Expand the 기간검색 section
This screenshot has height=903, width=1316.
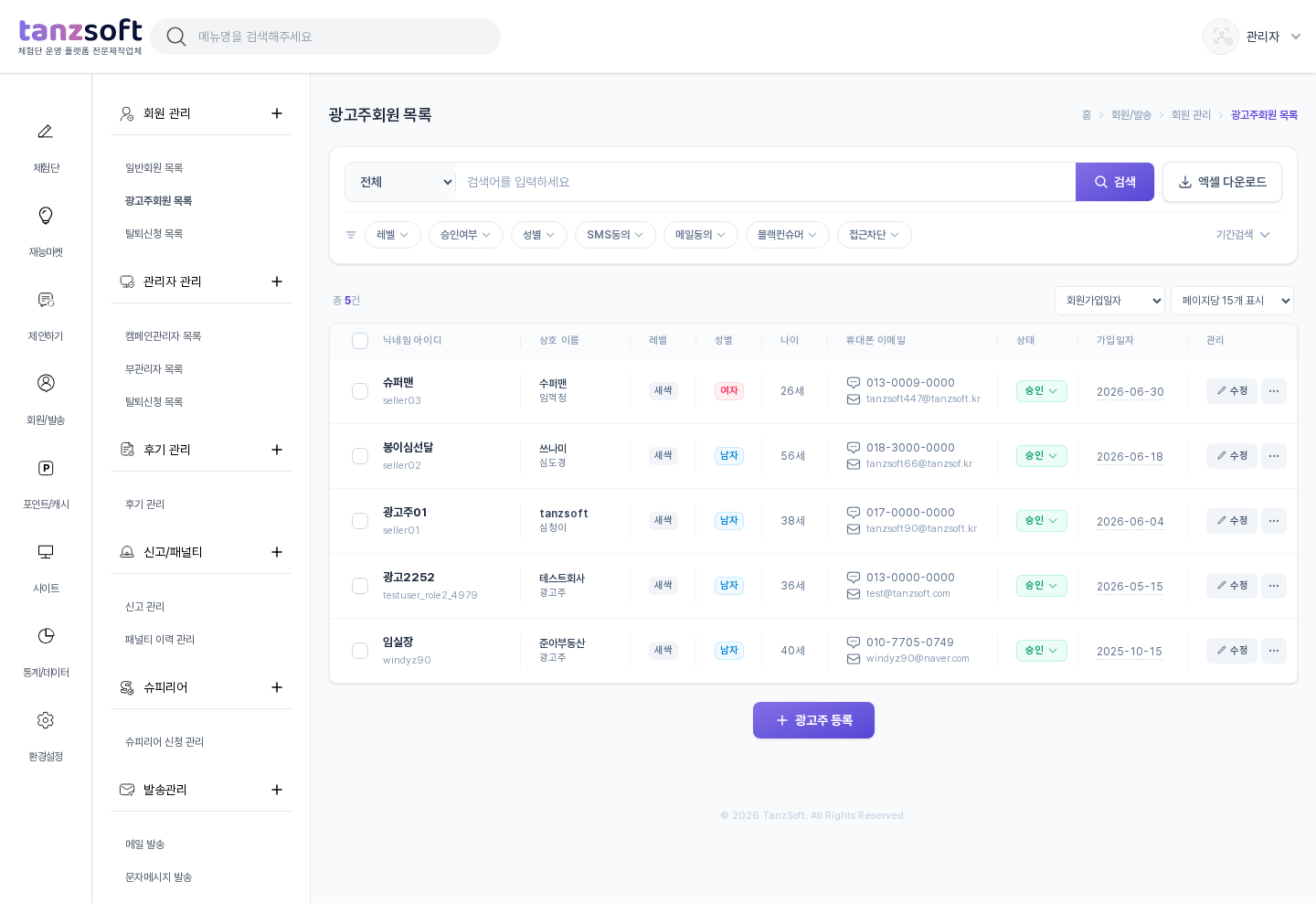(x=1243, y=235)
